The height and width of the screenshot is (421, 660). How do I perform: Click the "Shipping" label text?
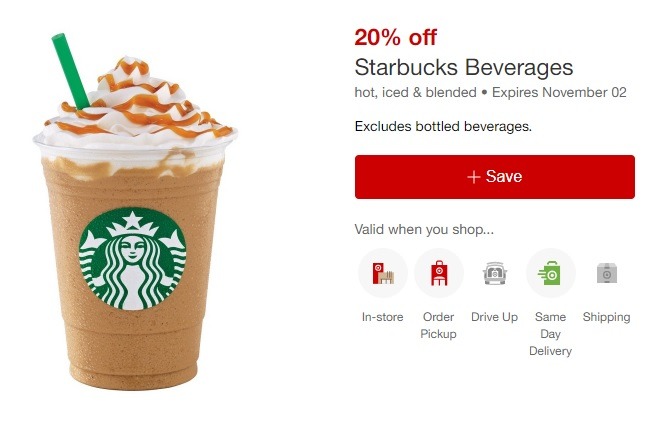click(607, 317)
